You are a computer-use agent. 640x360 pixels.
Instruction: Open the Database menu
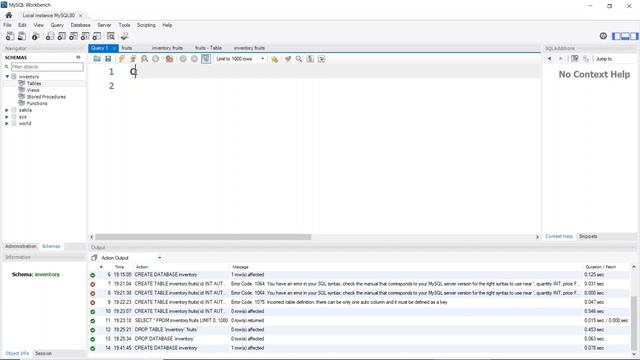pyautogui.click(x=80, y=25)
